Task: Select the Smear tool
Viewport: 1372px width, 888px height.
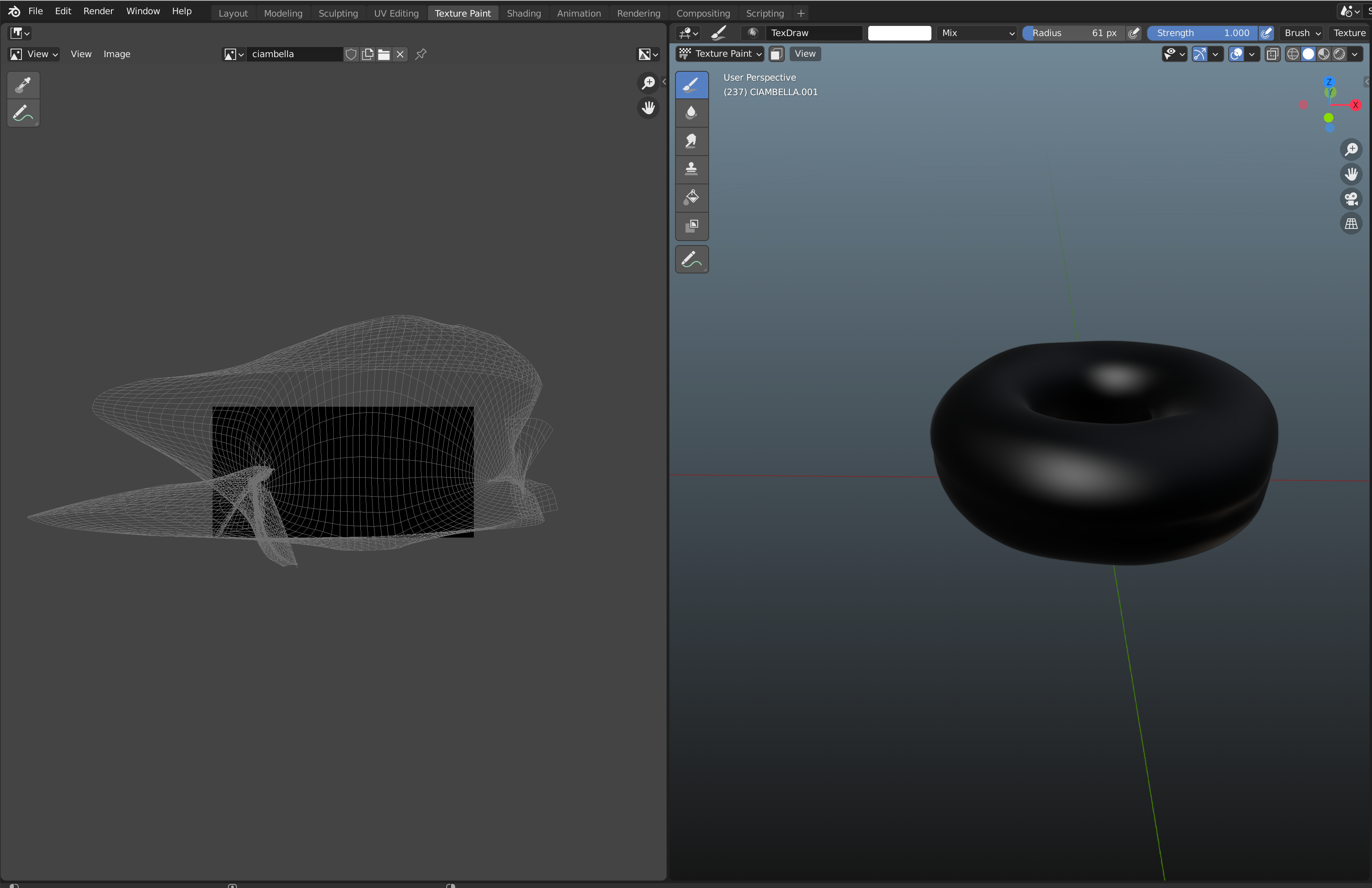Action: coord(692,141)
